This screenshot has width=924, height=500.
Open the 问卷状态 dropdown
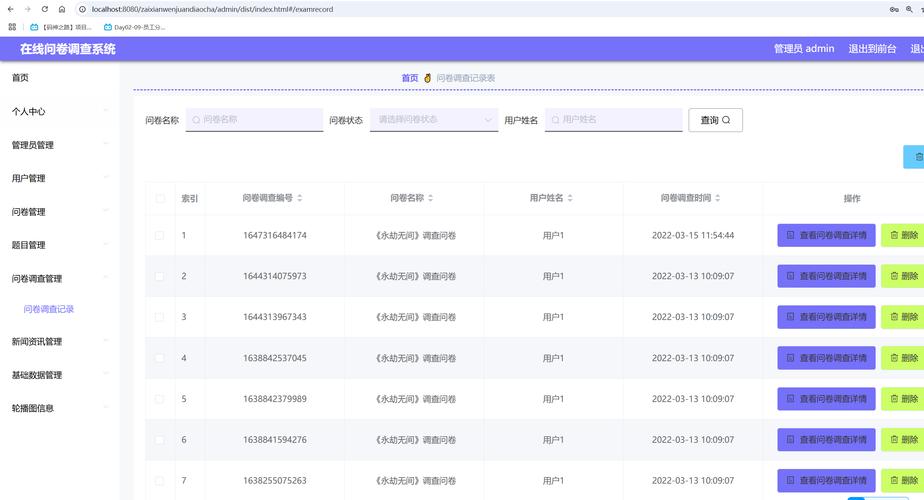[x=434, y=120]
